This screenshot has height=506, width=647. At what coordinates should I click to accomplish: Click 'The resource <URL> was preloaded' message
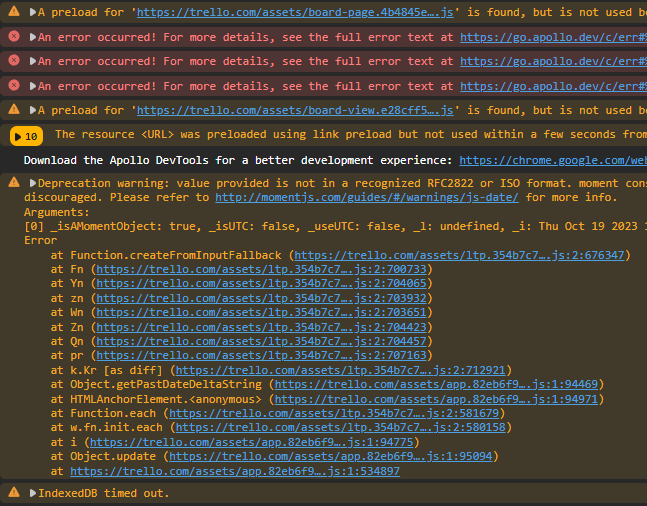[351, 134]
